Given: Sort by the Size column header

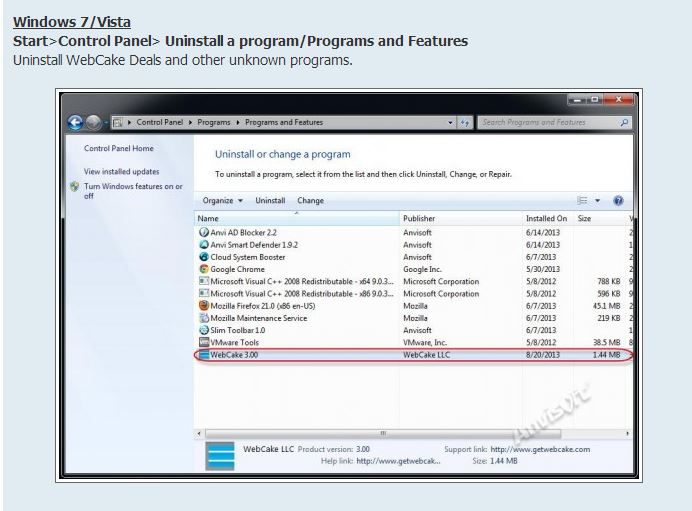Looking at the screenshot, I should coord(601,218).
